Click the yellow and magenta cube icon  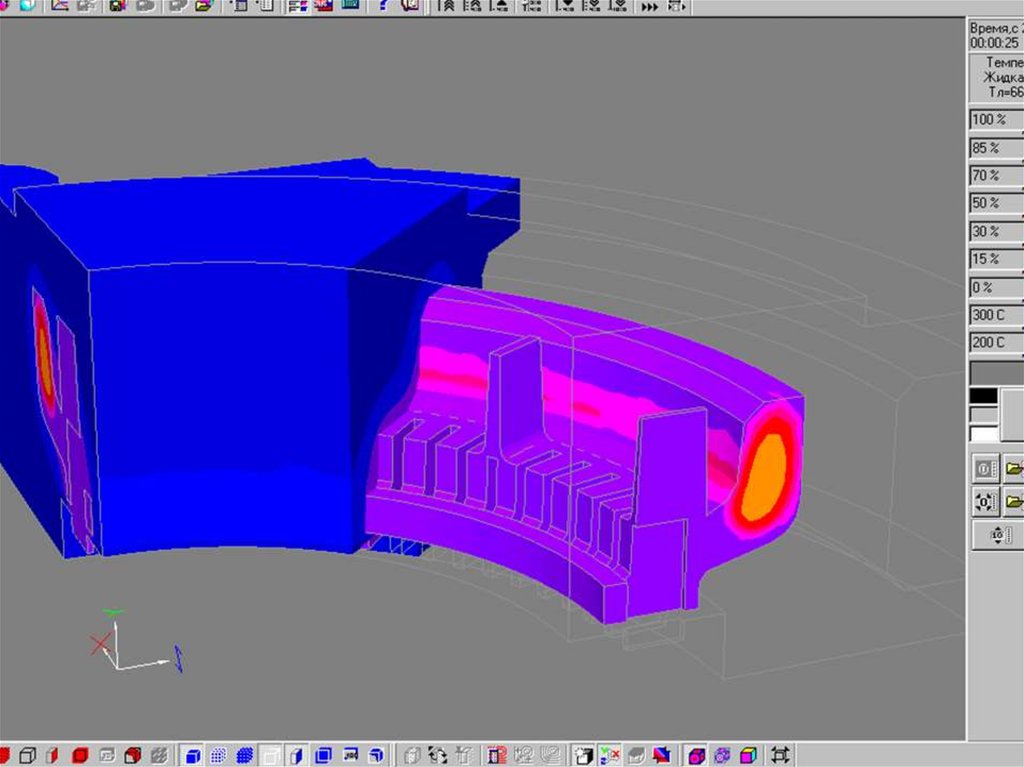tap(747, 755)
